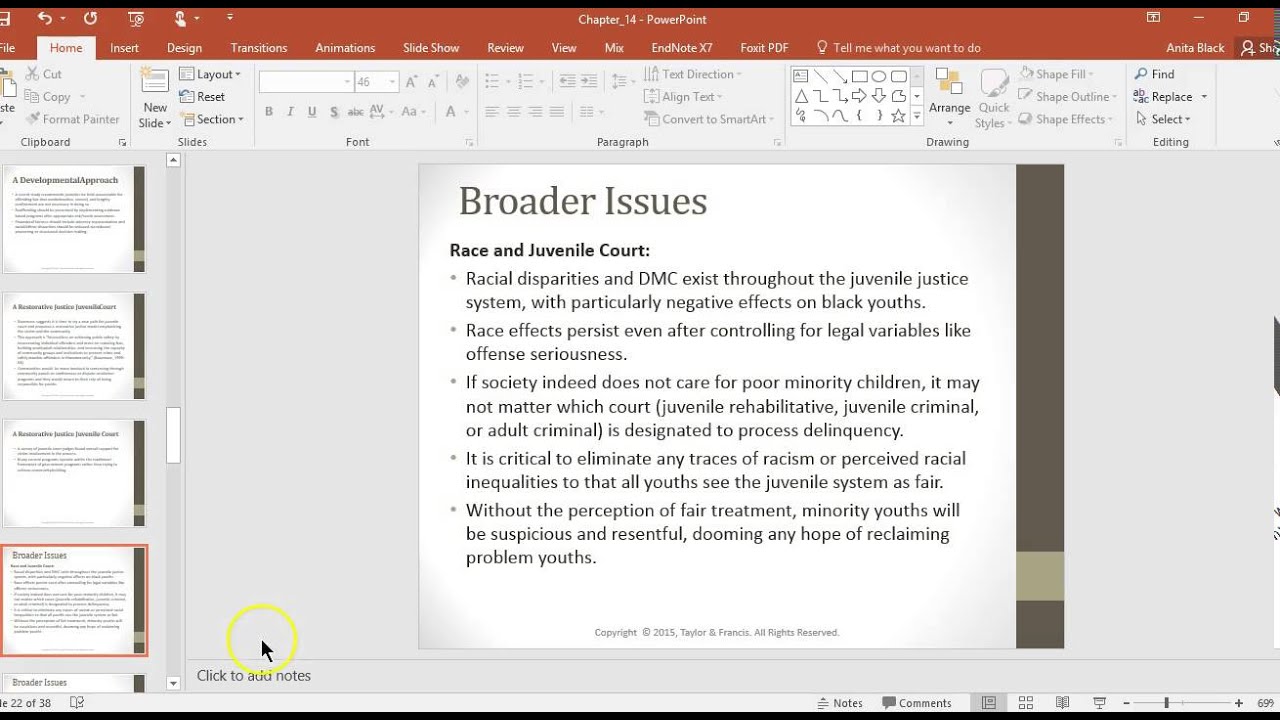Open the Arrange dropdown
The width and height of the screenshot is (1280, 720).
click(x=949, y=98)
